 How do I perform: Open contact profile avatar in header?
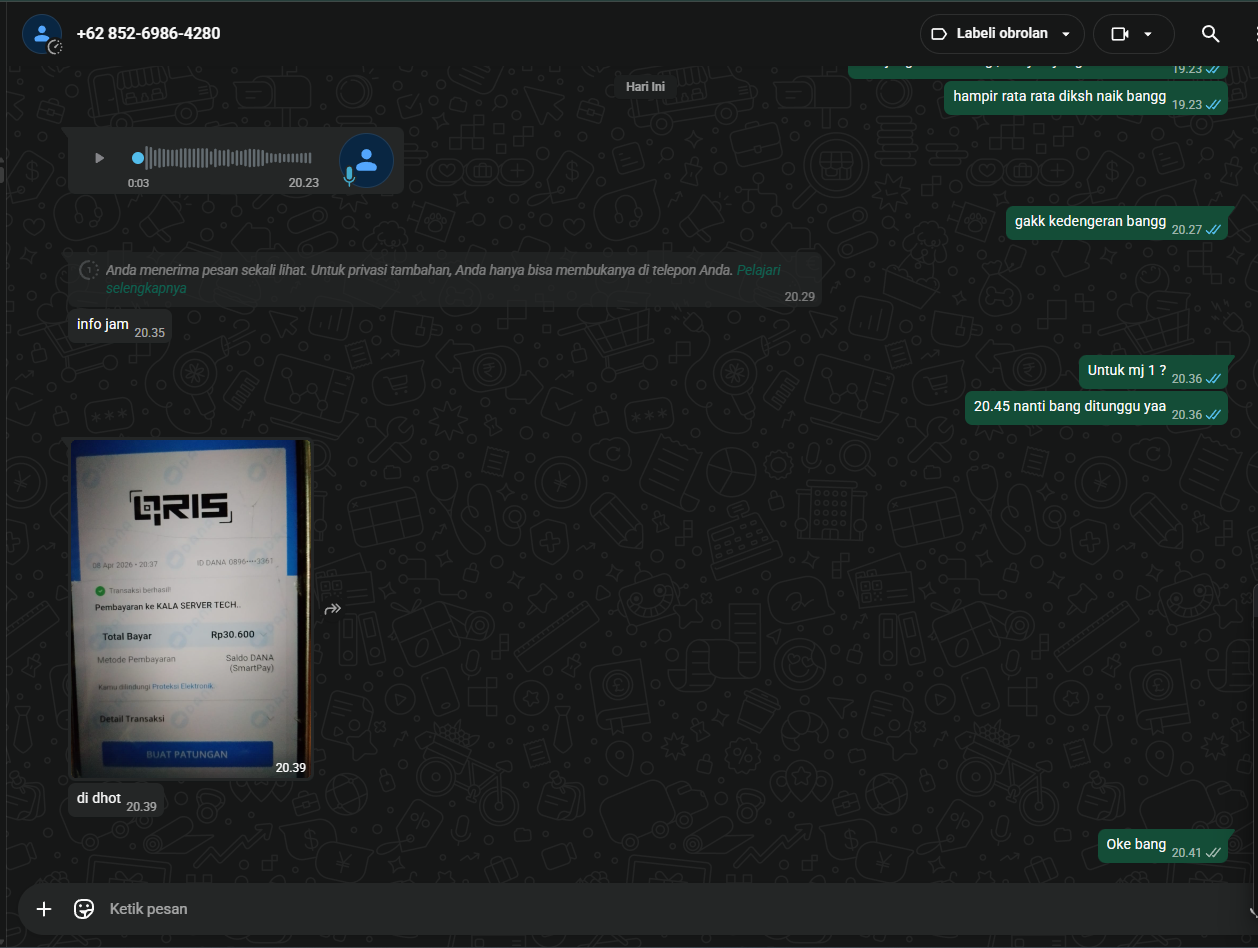[x=42, y=34]
